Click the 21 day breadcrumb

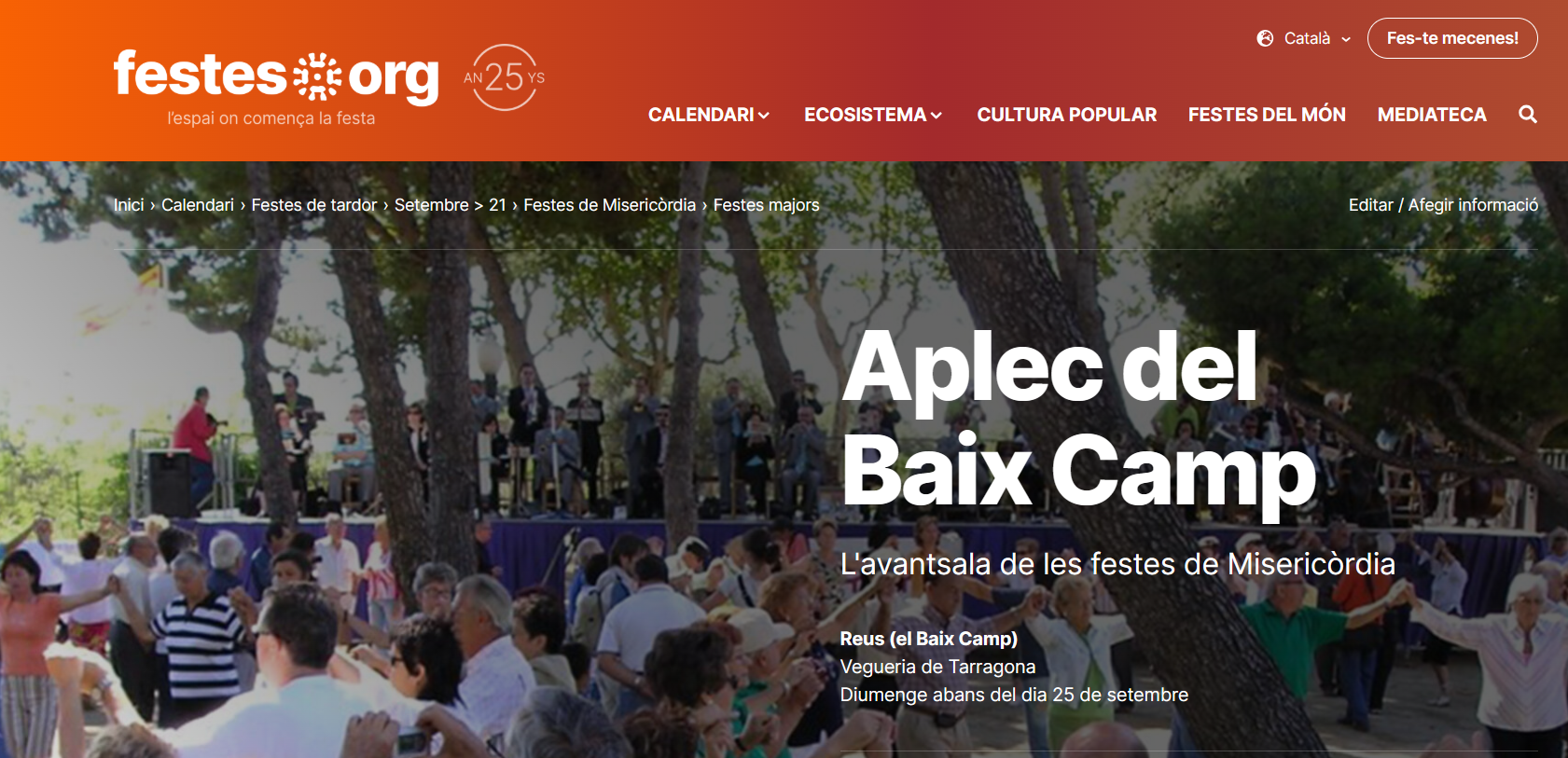(497, 205)
